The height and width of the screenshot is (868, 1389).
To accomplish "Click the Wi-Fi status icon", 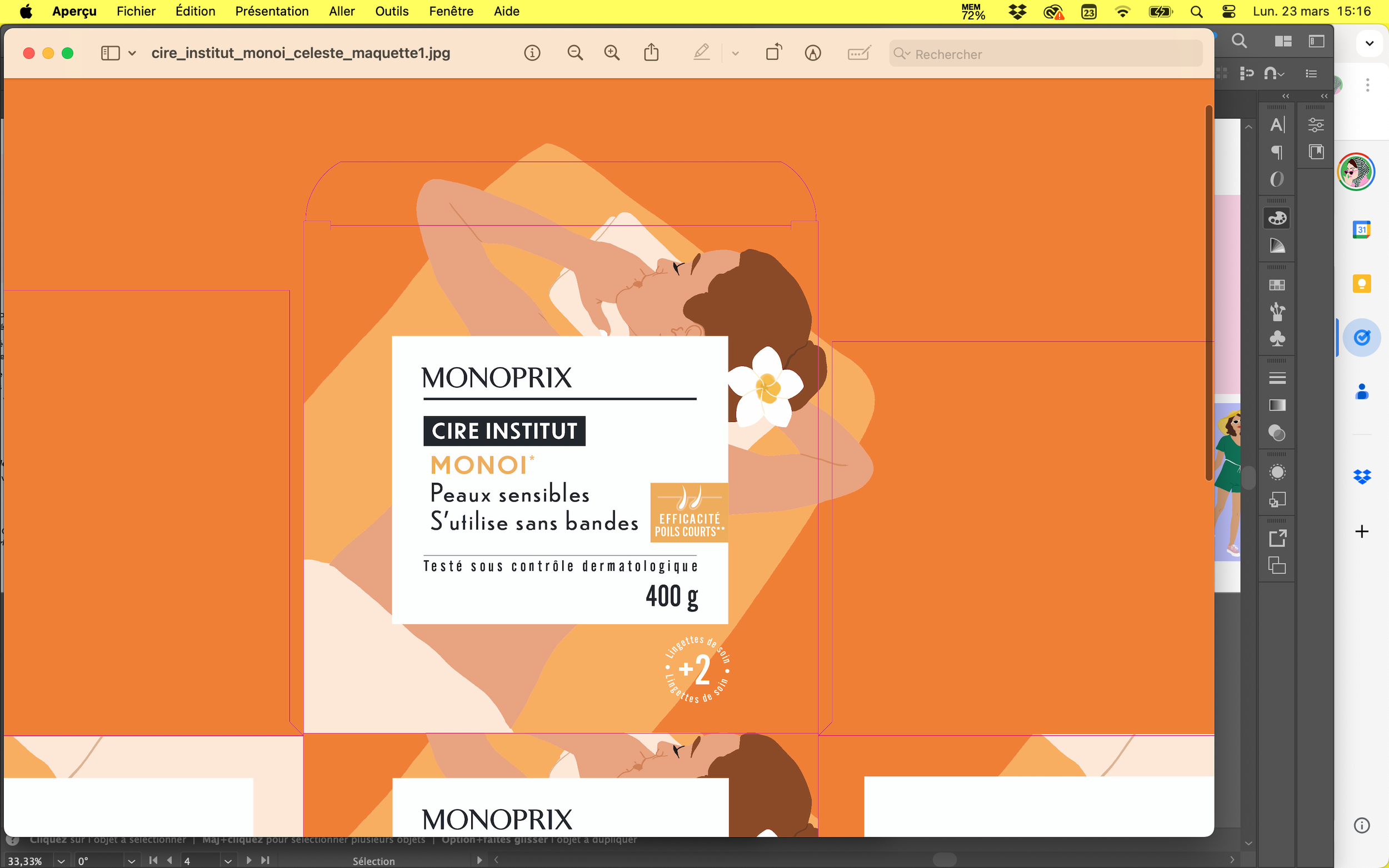I will click(1122, 12).
